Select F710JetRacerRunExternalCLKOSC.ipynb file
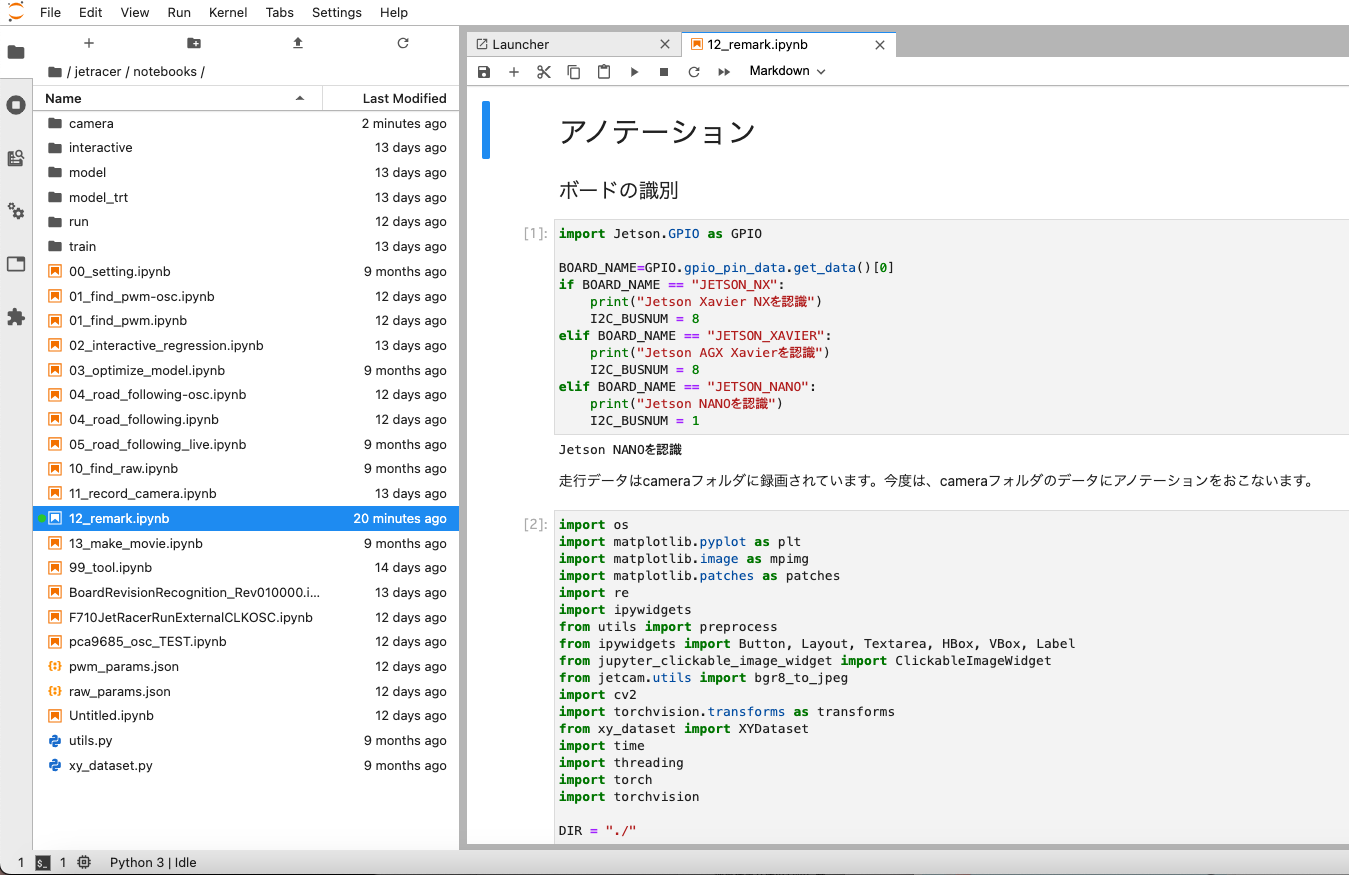The height and width of the screenshot is (875, 1349). (x=246, y=617)
